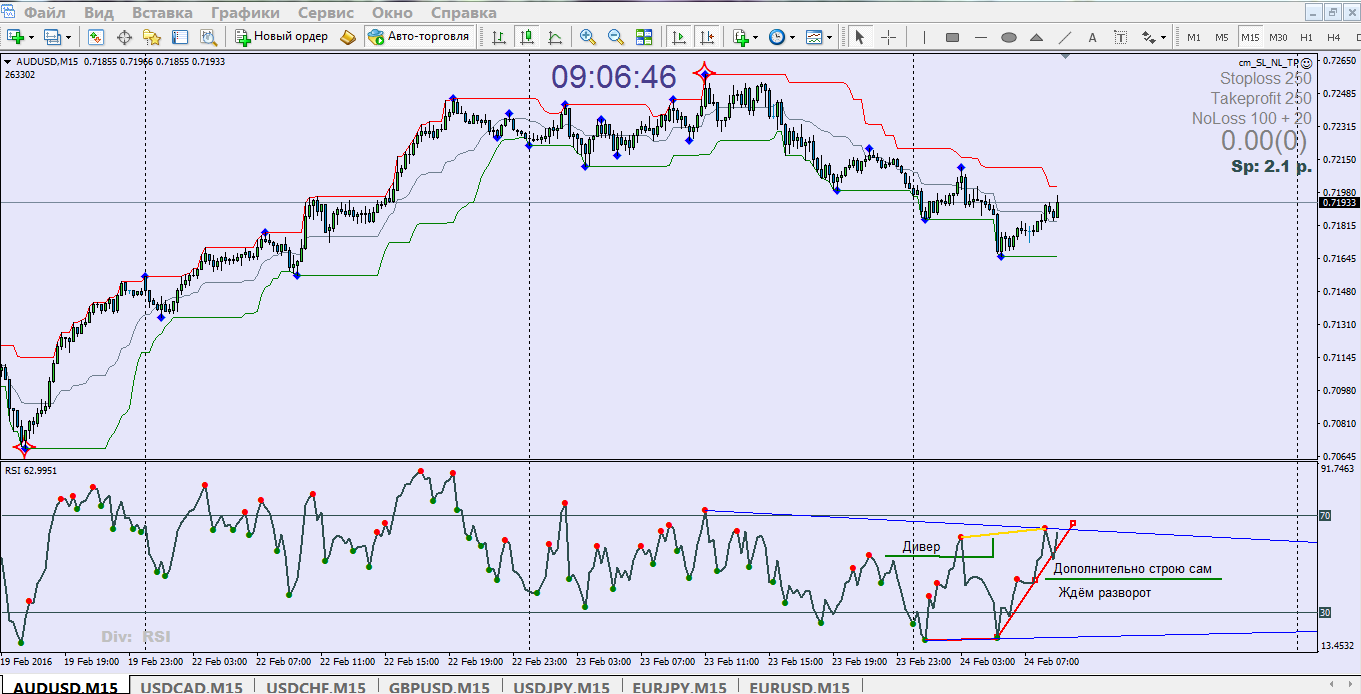Switch chart to candlesticks type
This screenshot has width=1361, height=694.
pos(527,37)
